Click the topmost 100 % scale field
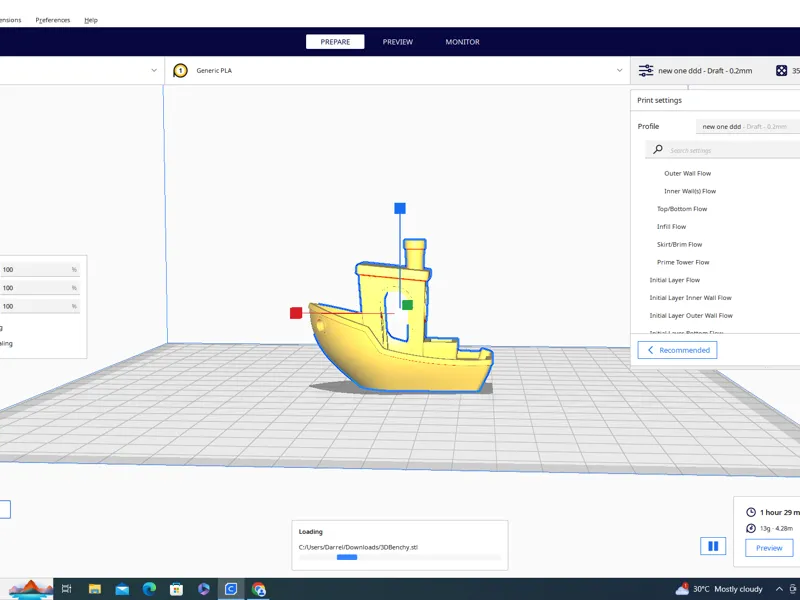Screen dimensions: 800x600 [40, 269]
